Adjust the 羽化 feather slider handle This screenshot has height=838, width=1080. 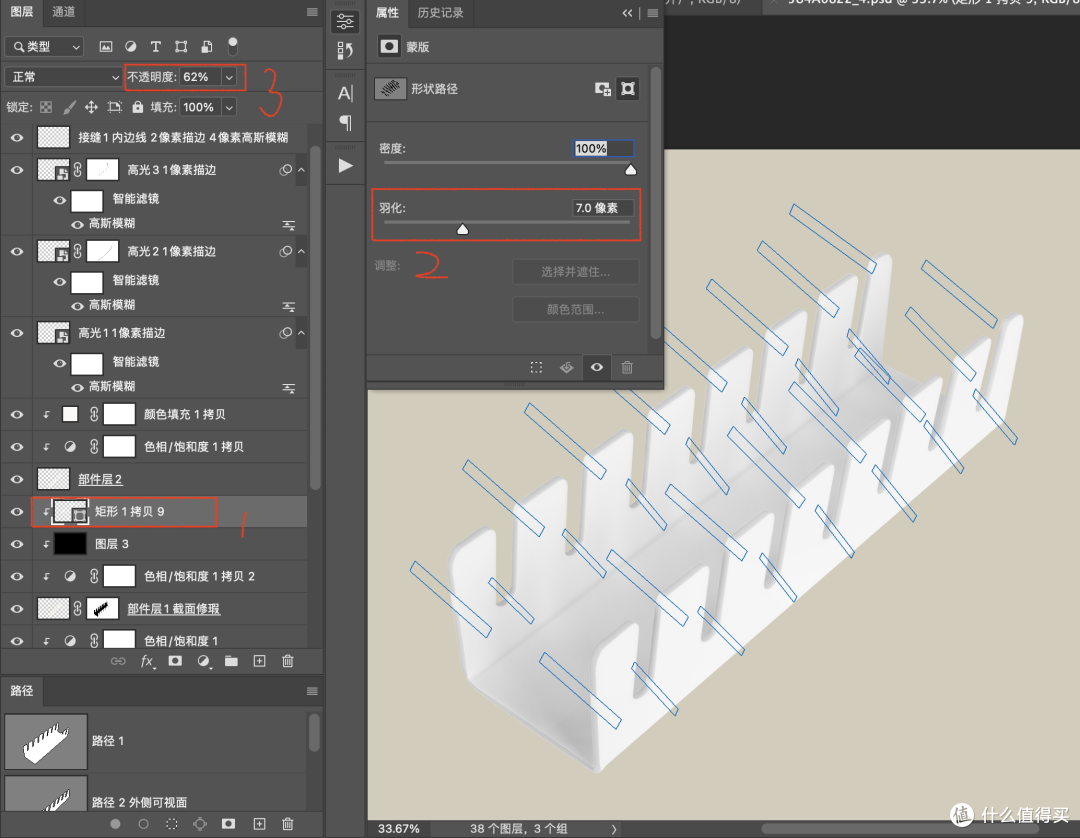463,229
